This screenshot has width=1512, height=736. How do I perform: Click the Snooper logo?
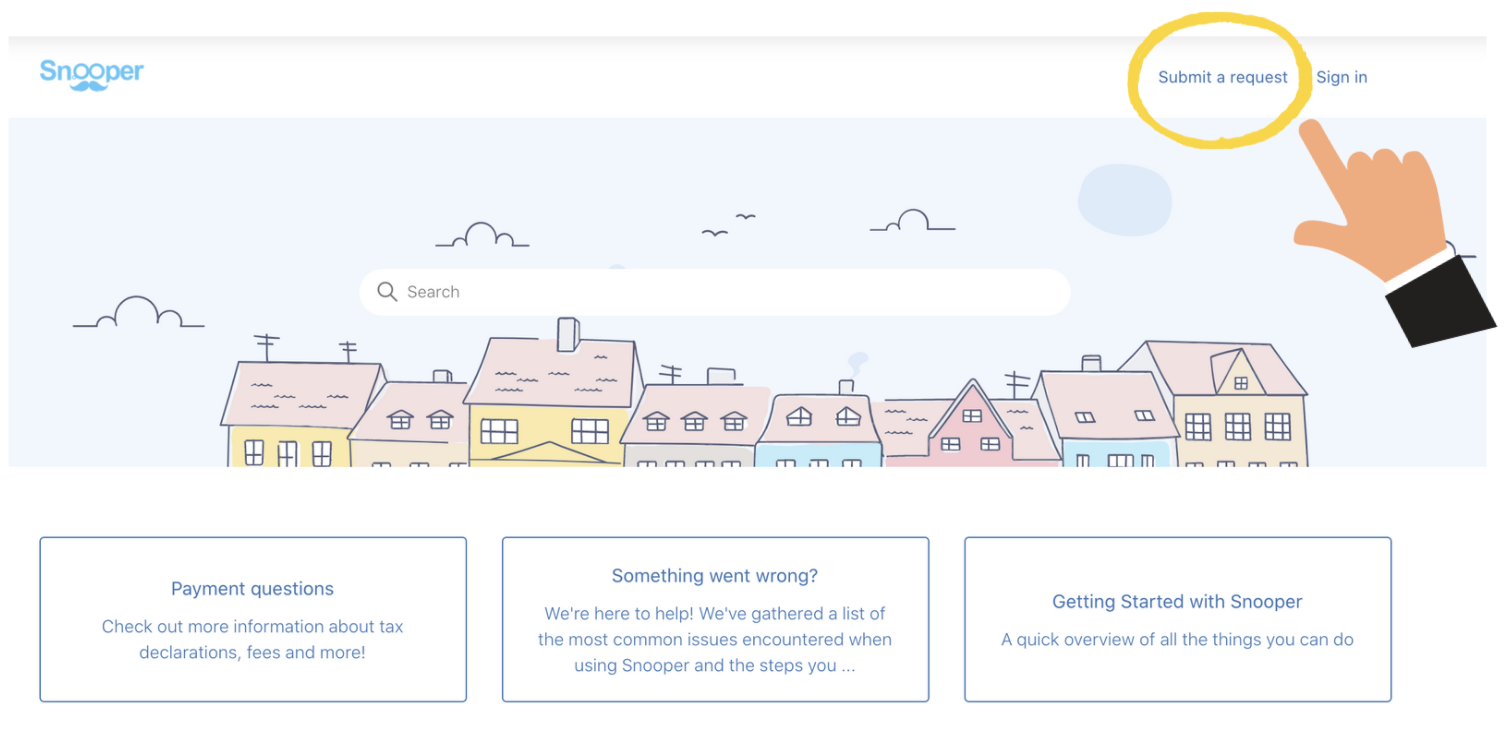(91, 73)
